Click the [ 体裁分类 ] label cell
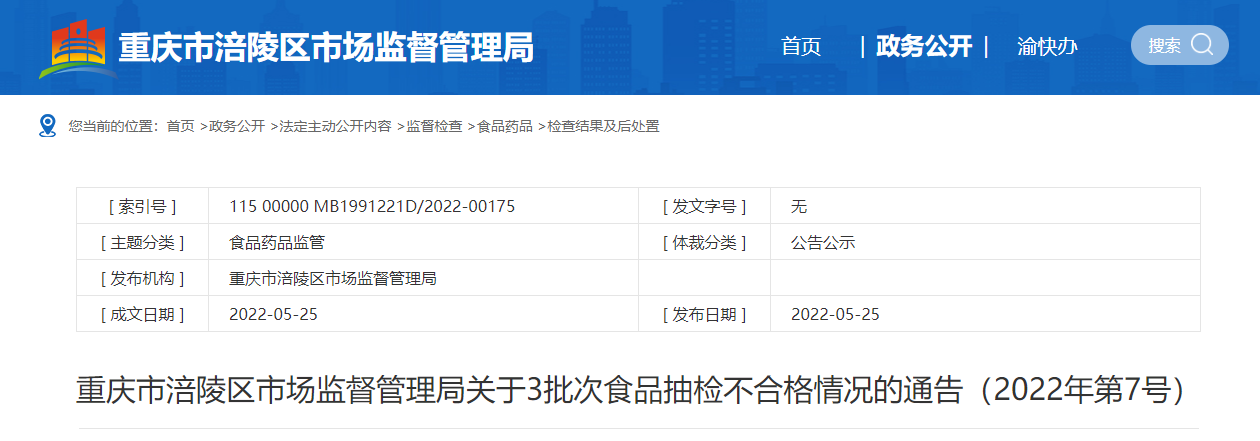The image size is (1260, 441). (x=704, y=242)
